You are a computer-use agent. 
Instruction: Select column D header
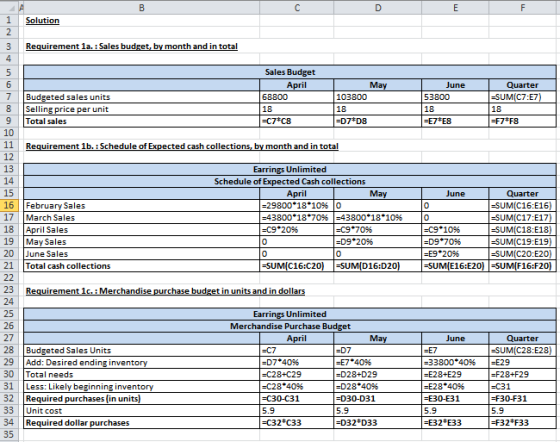coord(378,7)
